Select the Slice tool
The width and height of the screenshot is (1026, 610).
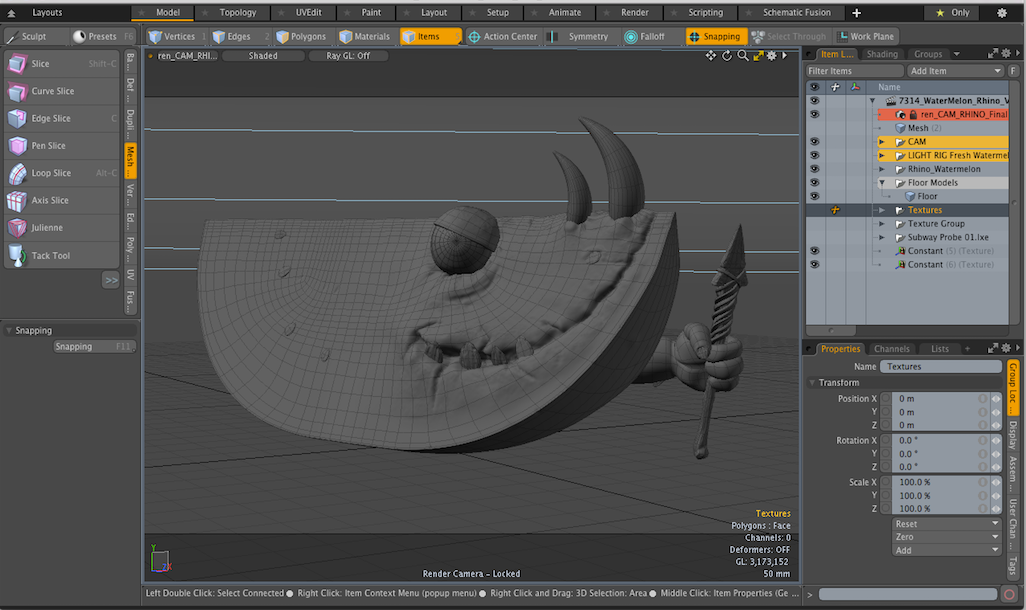(x=62, y=63)
